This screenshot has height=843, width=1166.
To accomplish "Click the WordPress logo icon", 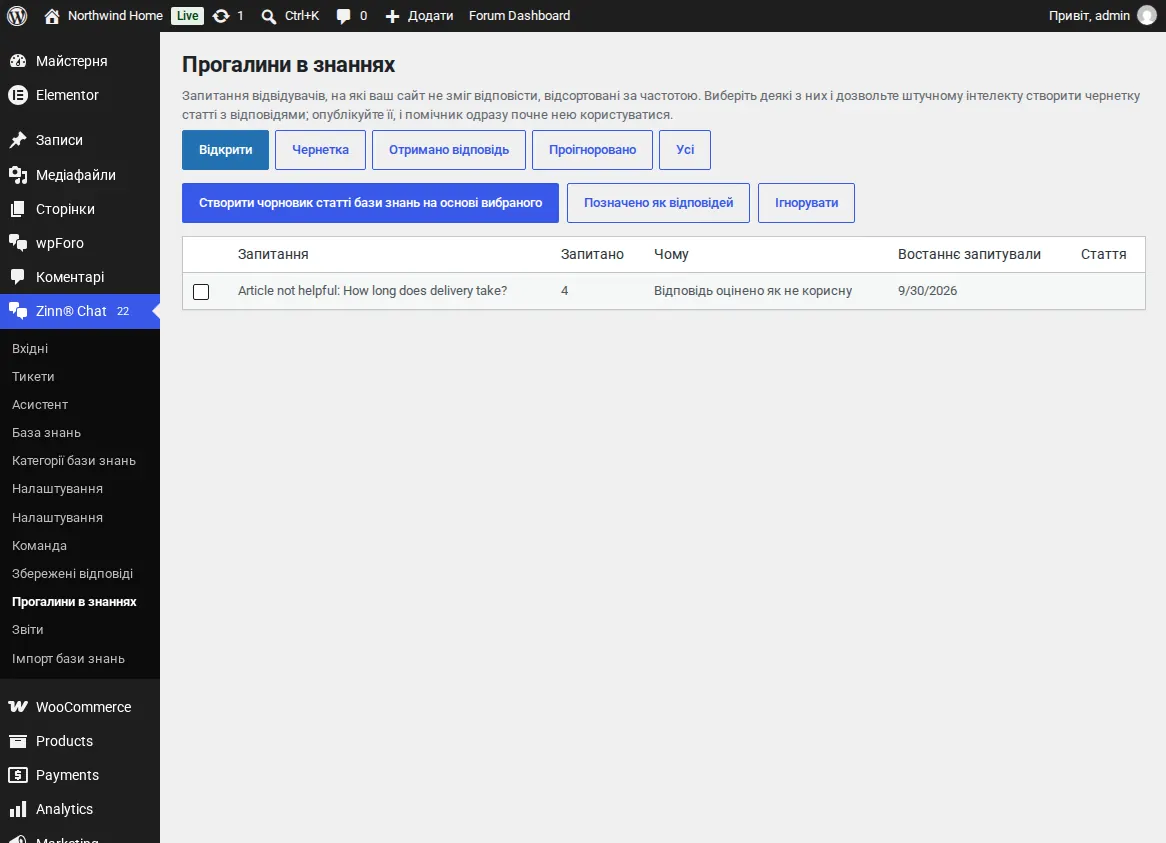I will click(x=17, y=16).
